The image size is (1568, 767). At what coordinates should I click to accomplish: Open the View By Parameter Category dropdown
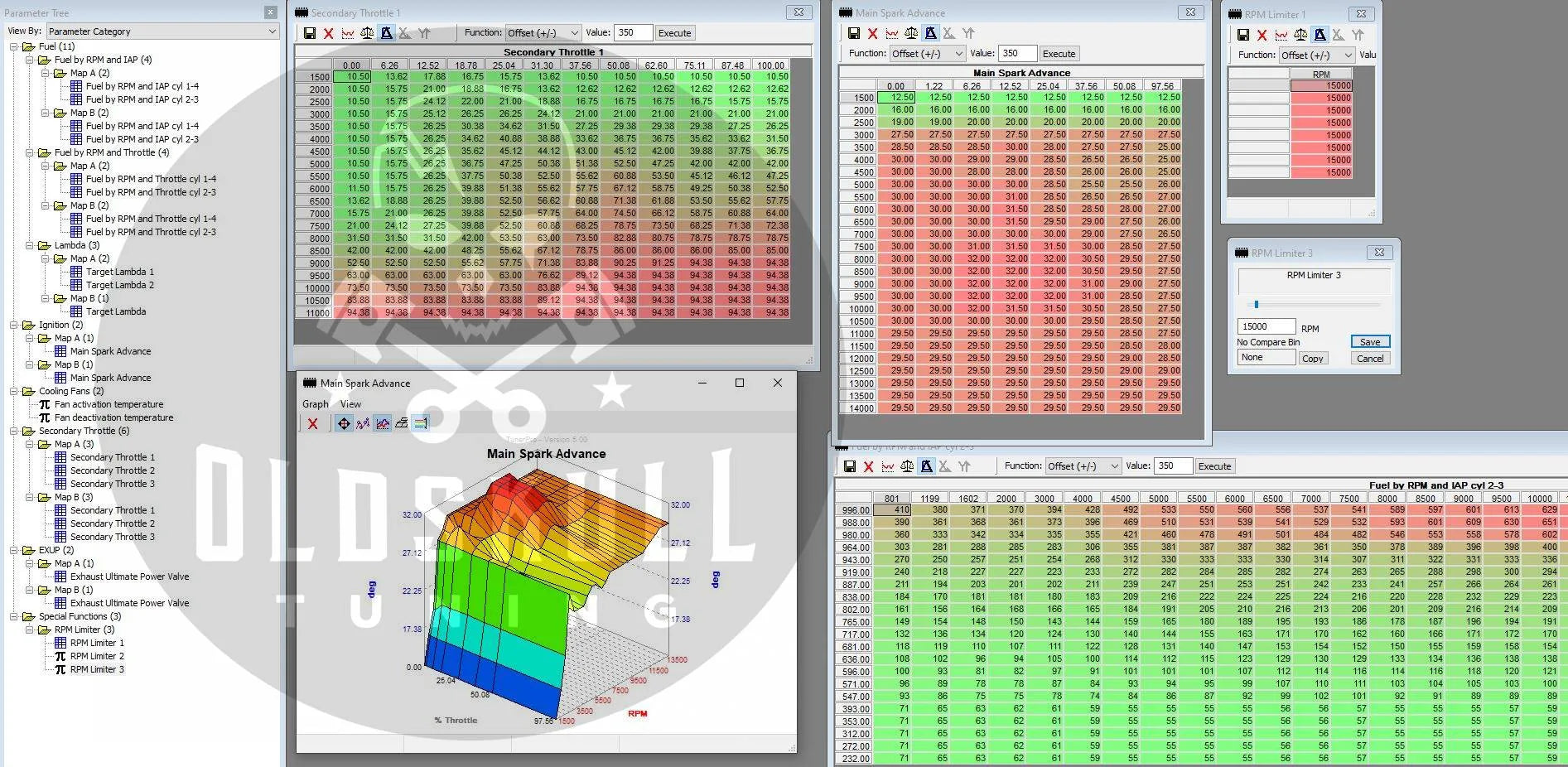162,31
